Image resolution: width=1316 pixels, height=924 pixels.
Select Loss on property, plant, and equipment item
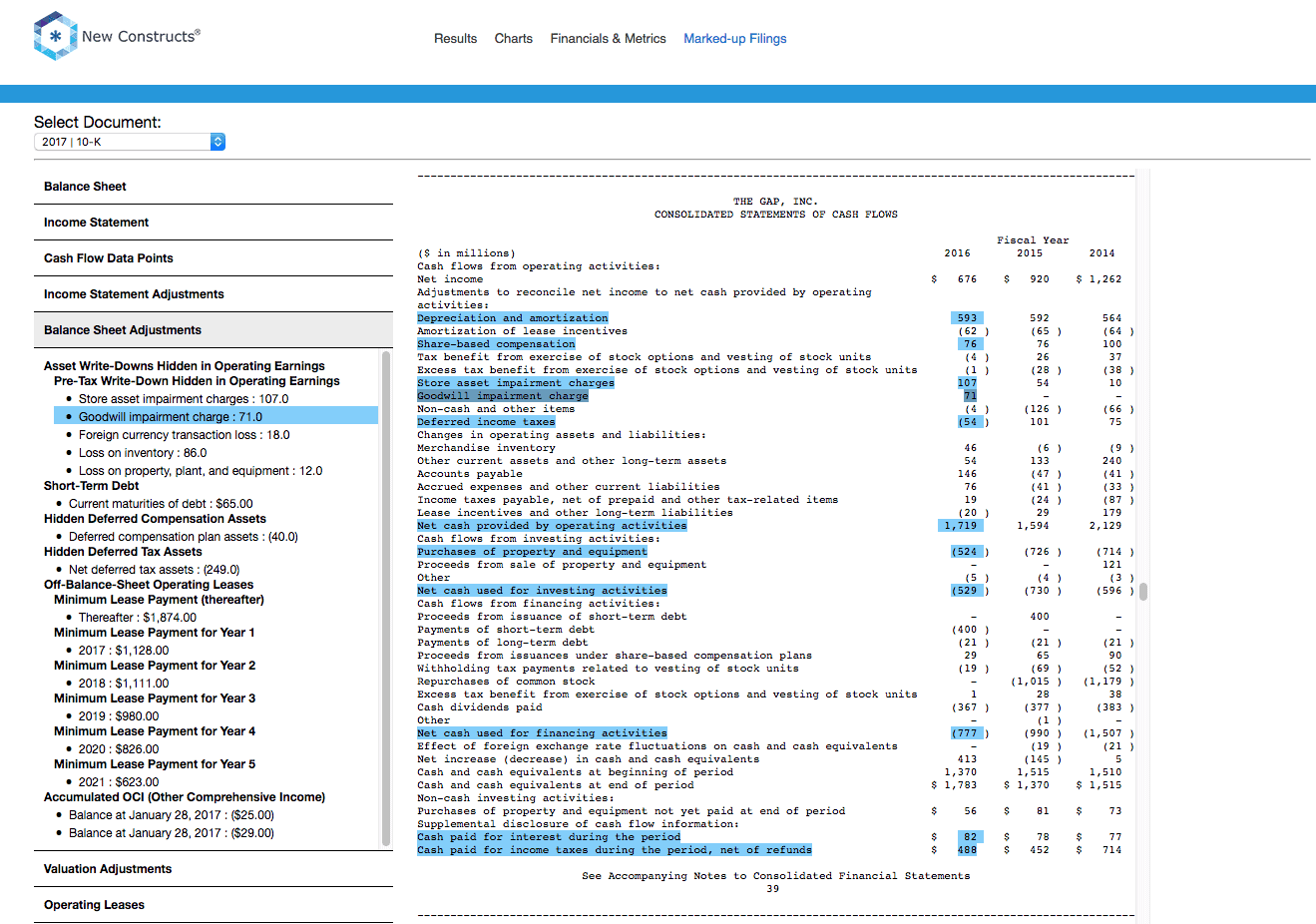pos(201,471)
